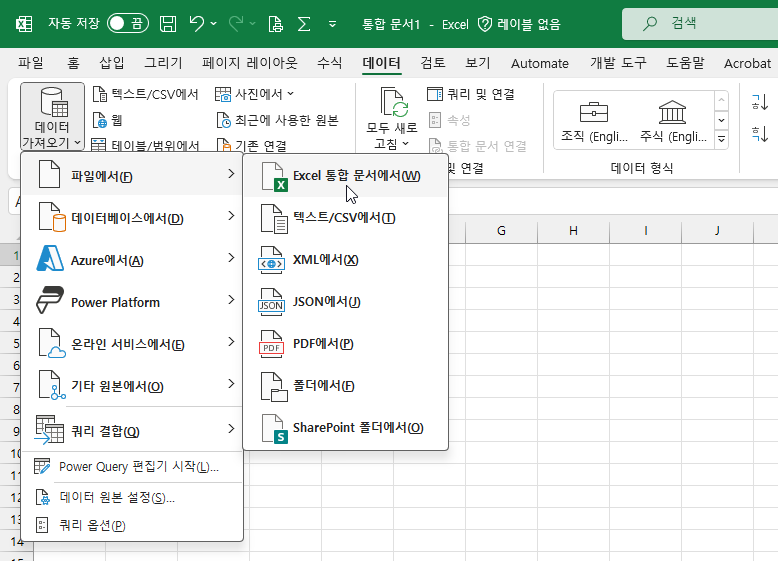Open the 파일에서 submenu item
The height and width of the screenshot is (561, 778).
tap(132, 175)
